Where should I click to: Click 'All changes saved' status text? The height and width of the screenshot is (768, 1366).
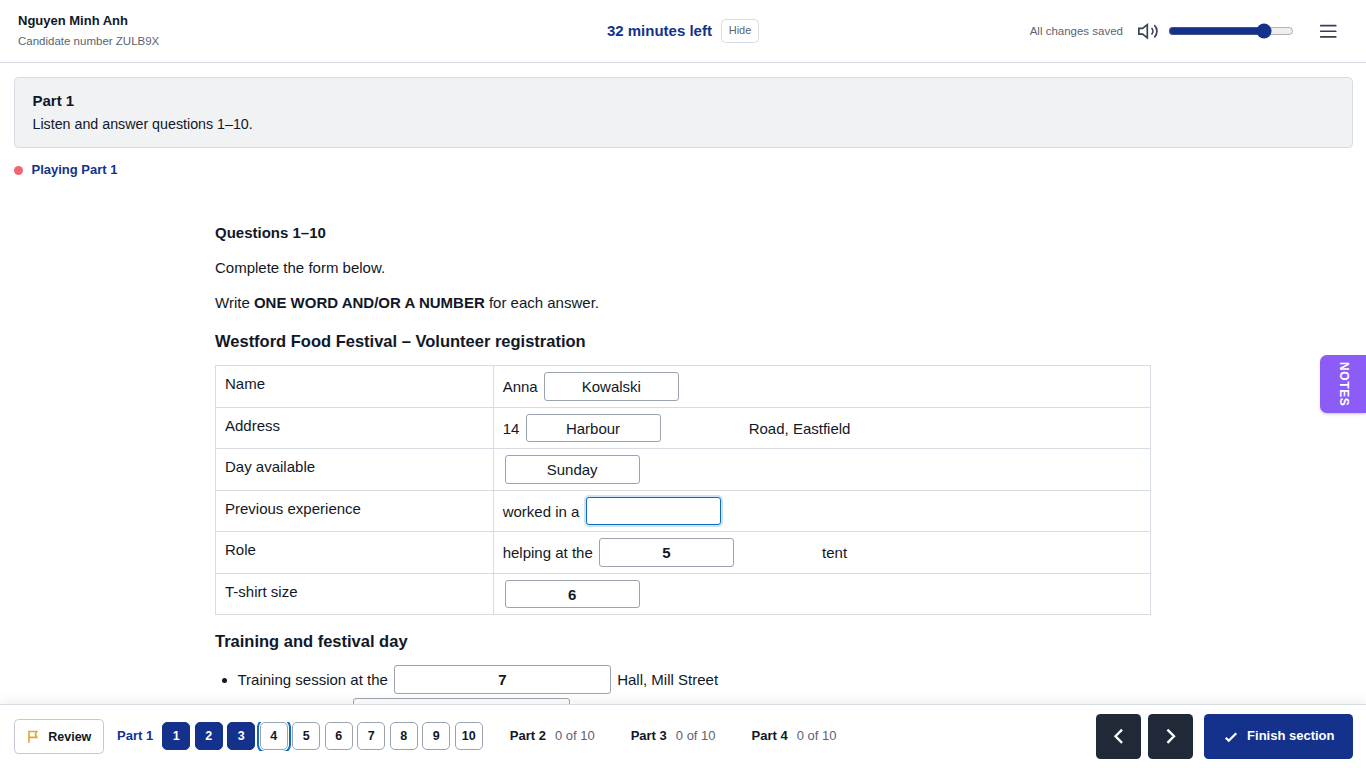click(1076, 31)
